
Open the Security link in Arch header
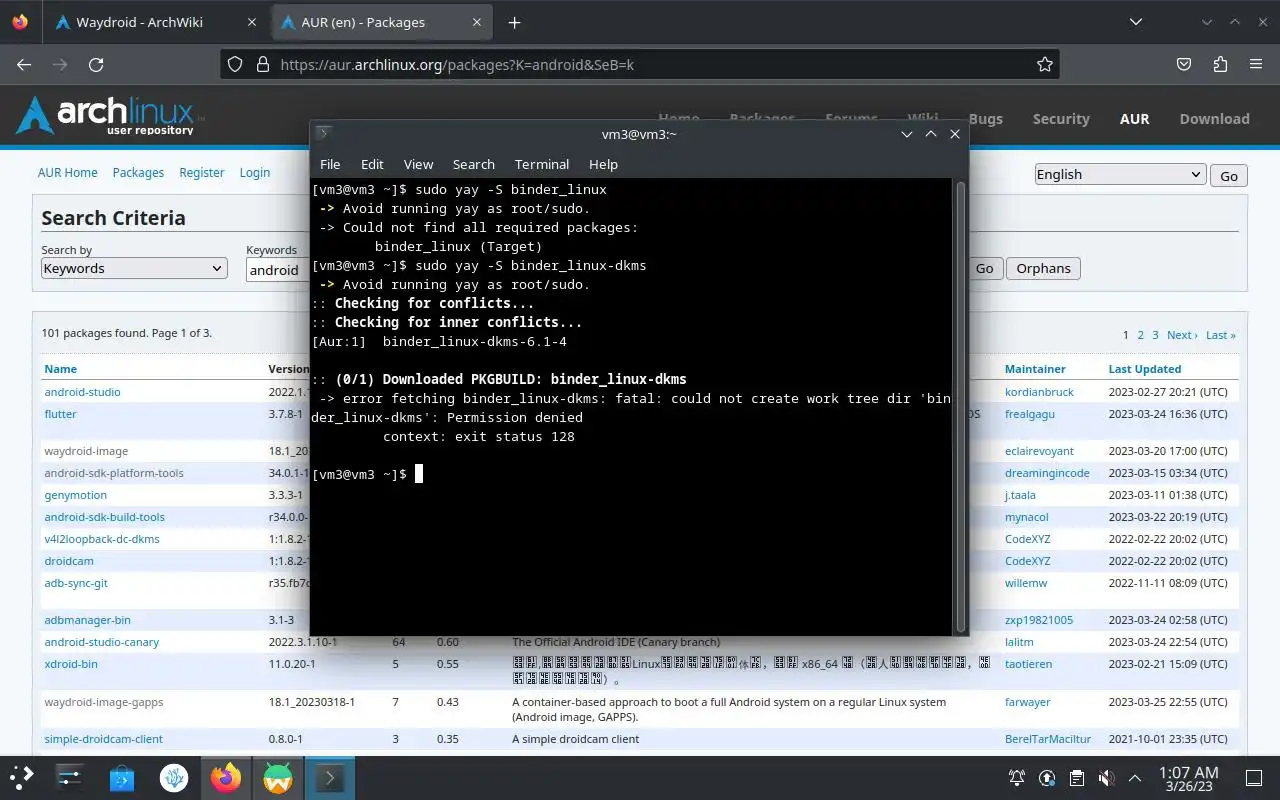click(x=1061, y=118)
